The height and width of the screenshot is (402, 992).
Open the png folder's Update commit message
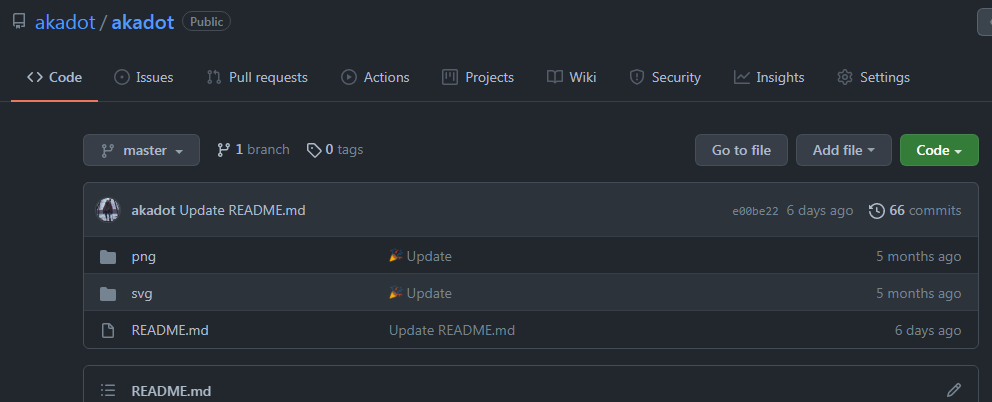tap(420, 256)
